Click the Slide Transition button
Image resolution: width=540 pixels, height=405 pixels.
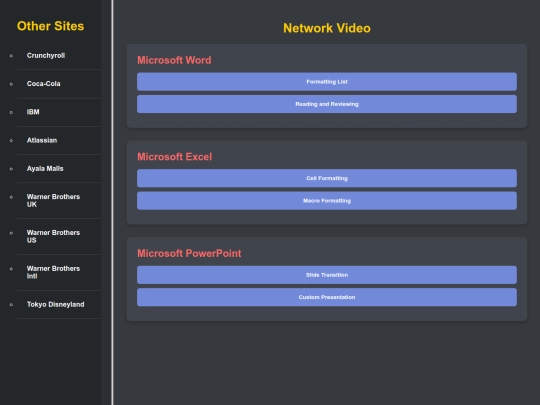point(327,275)
